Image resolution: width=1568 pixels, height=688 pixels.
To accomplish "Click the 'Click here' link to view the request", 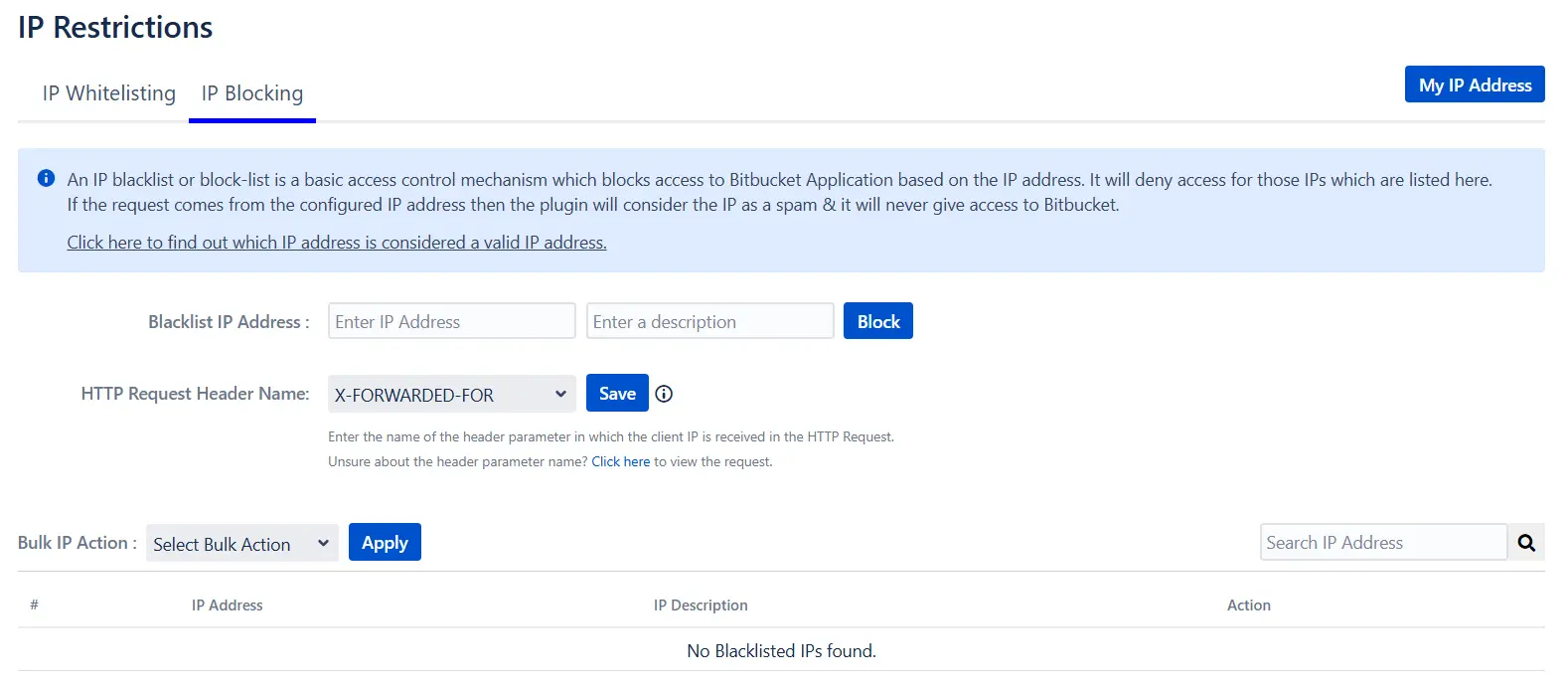I will [x=621, y=461].
